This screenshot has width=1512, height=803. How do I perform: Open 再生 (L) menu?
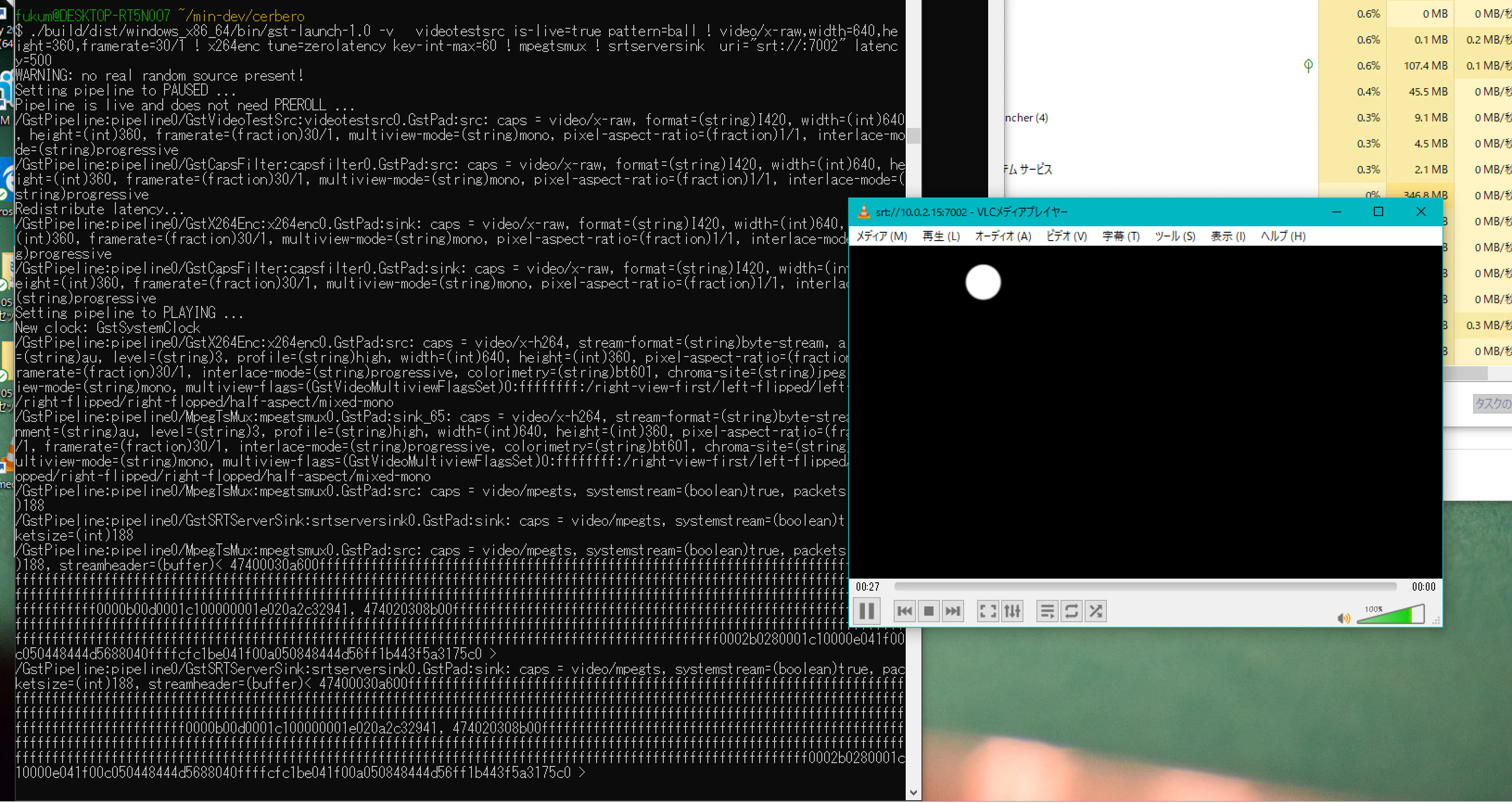(941, 236)
